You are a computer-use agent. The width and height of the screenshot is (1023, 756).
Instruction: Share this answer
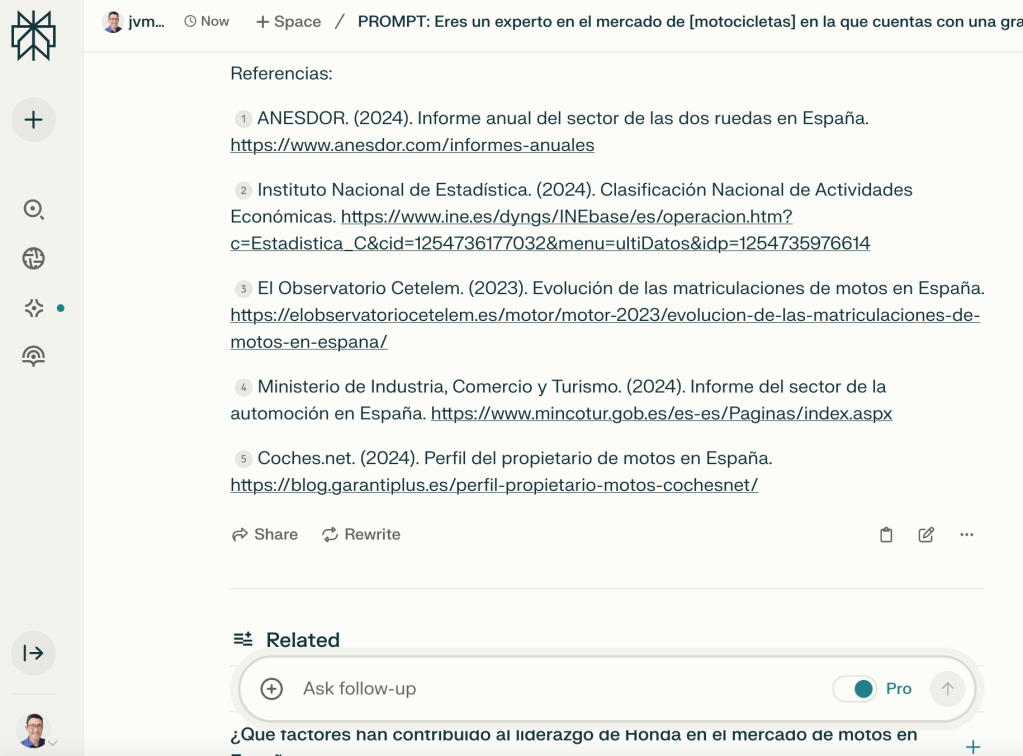pyautogui.click(x=265, y=535)
